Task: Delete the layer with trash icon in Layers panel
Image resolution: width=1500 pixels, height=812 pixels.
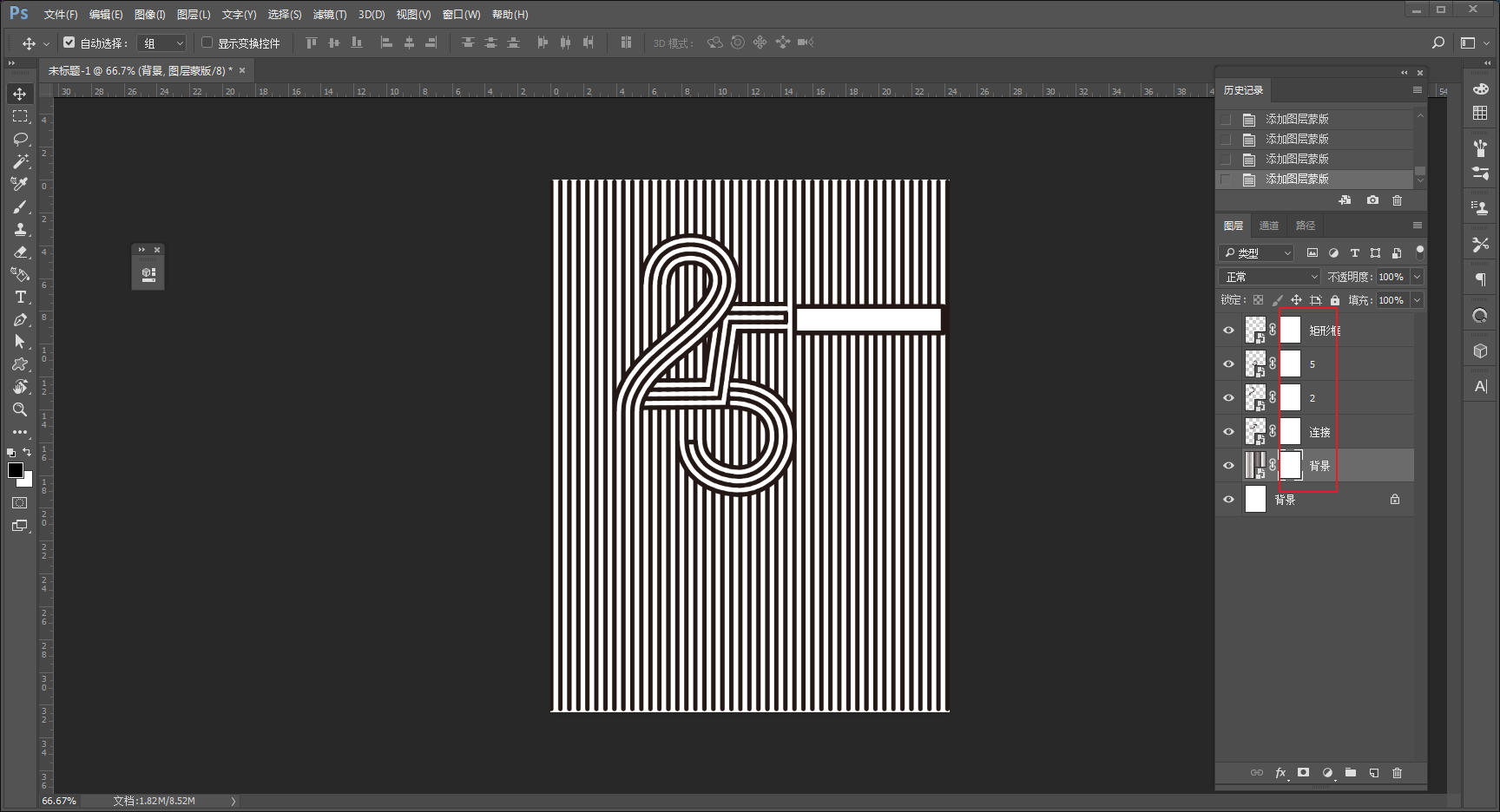Action: 1397,772
